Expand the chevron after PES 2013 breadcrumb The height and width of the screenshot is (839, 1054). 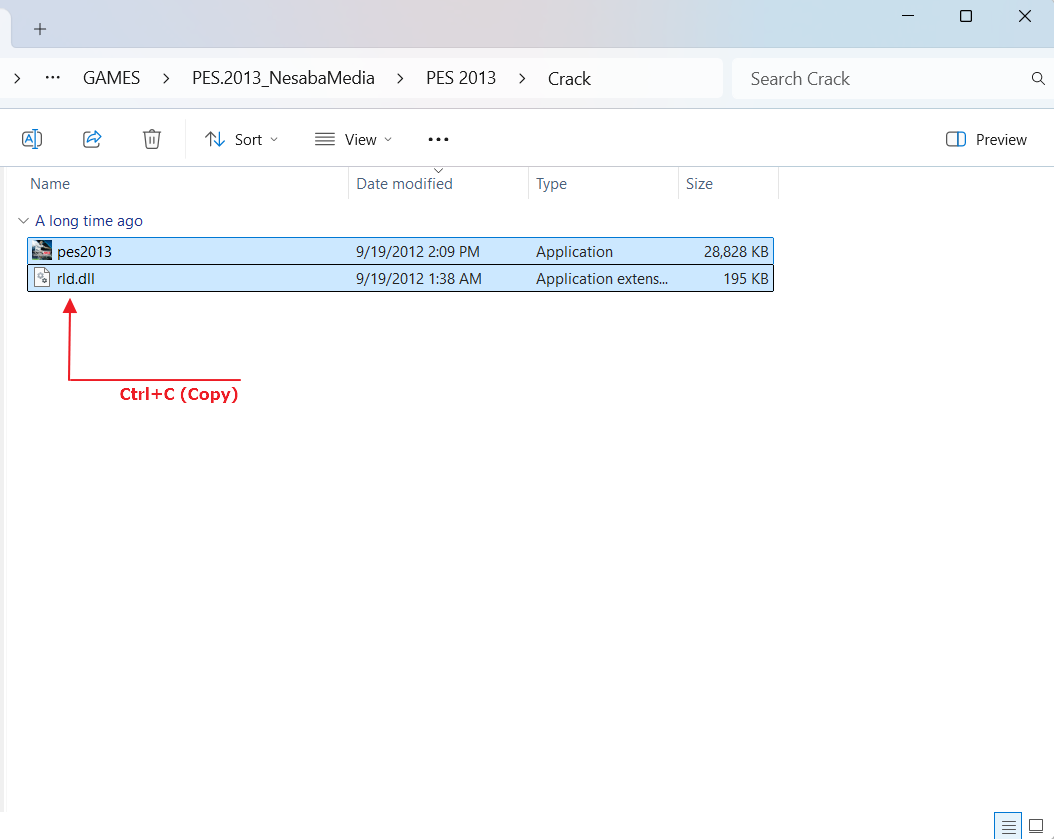522,79
